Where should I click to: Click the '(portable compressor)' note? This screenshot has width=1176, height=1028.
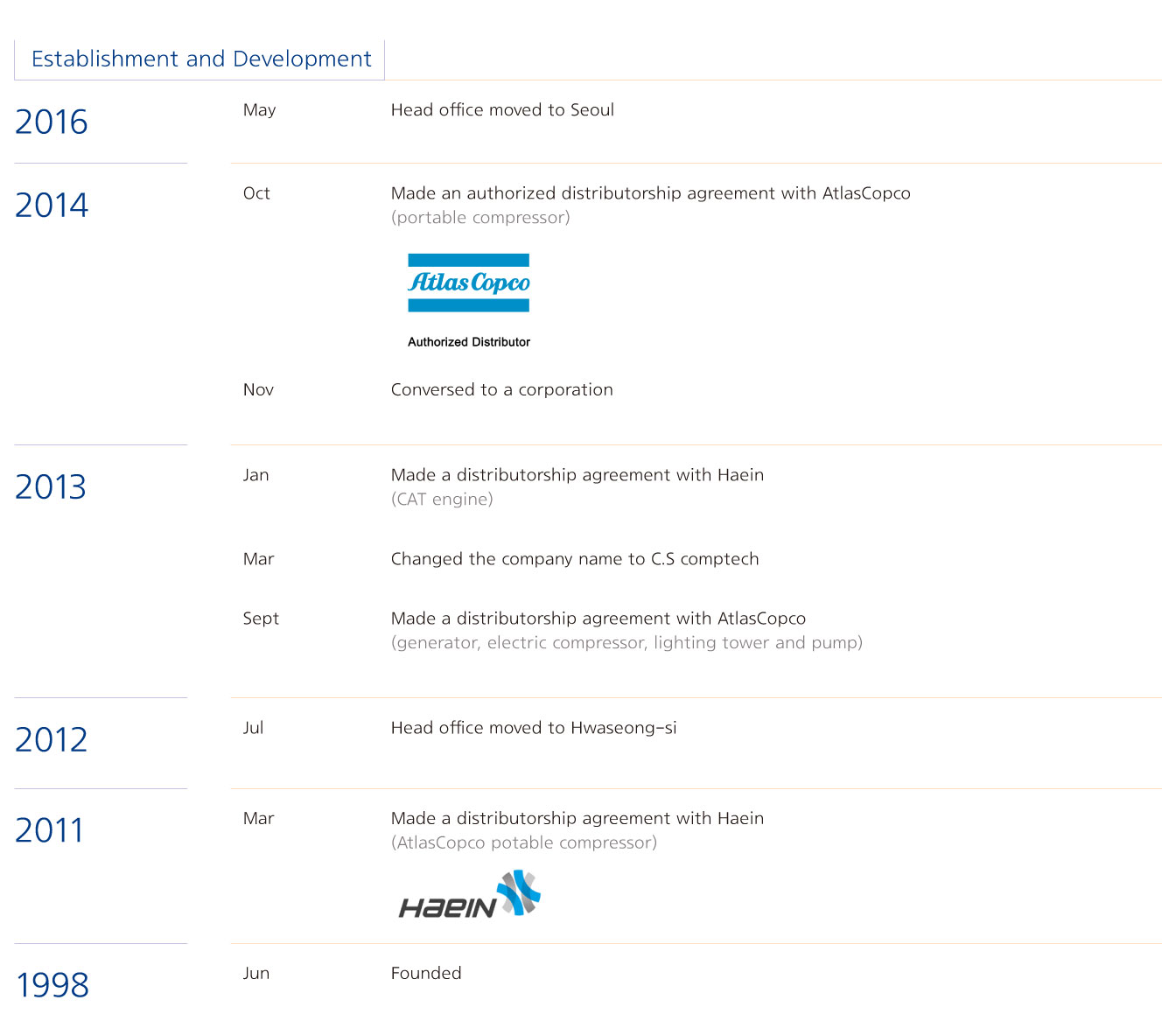click(x=480, y=218)
